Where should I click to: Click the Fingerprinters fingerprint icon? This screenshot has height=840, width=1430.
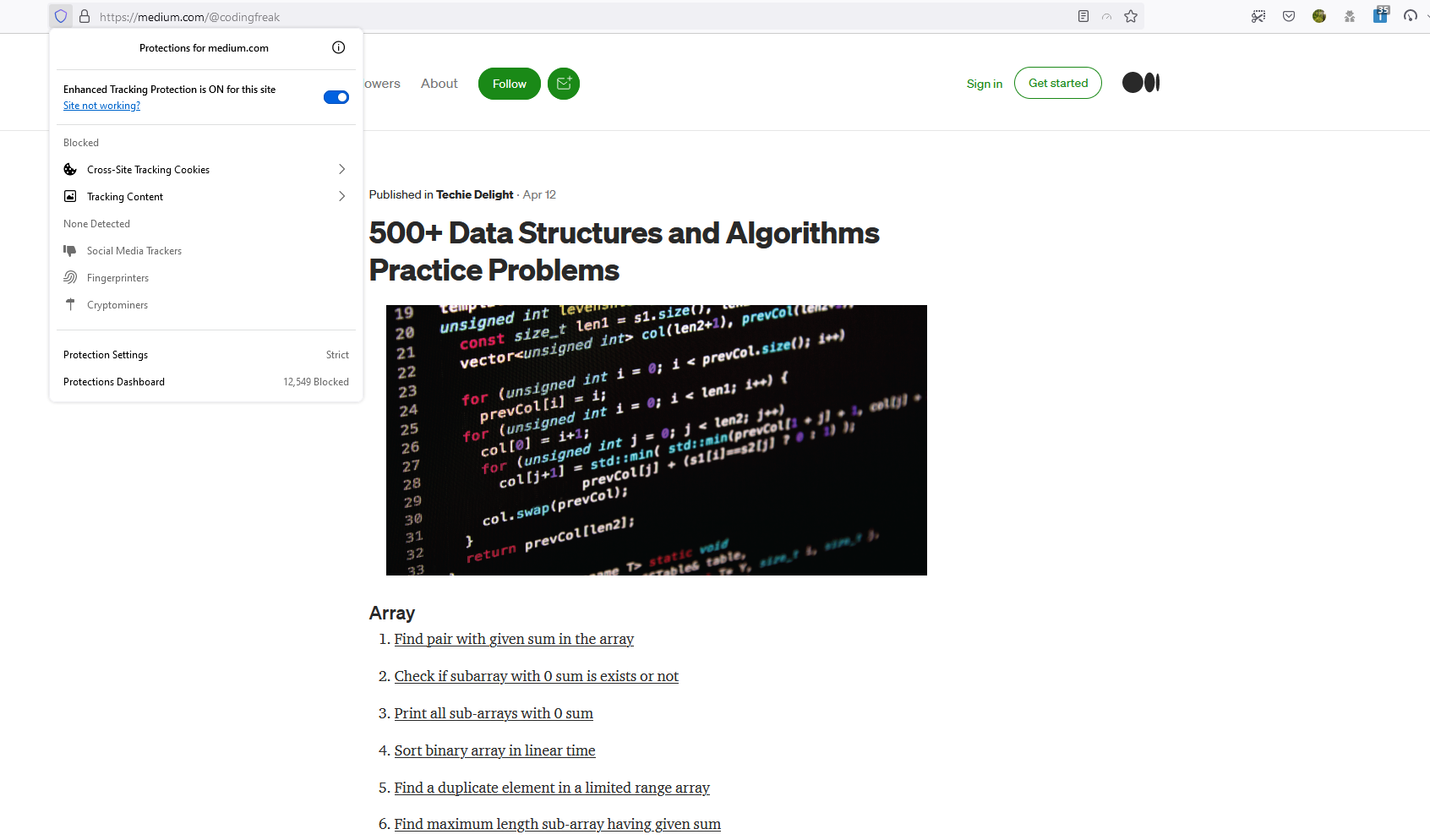point(70,277)
